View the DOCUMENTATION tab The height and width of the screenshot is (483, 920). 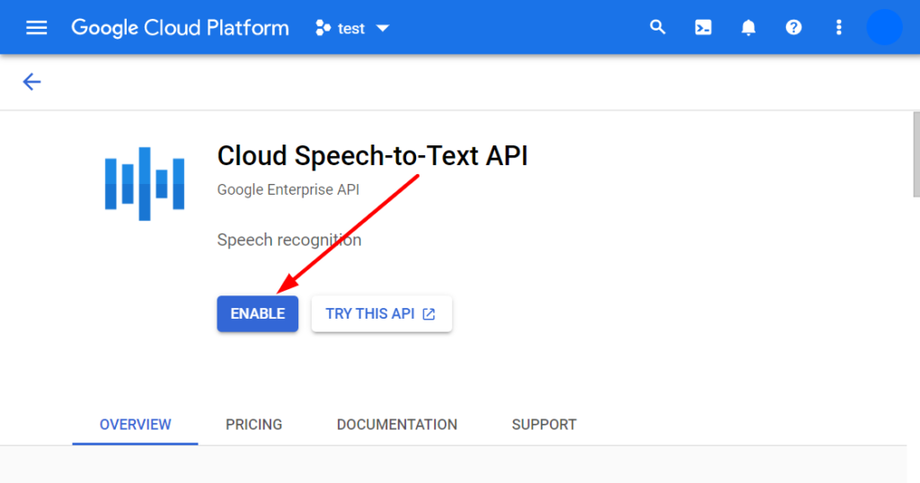tap(397, 425)
